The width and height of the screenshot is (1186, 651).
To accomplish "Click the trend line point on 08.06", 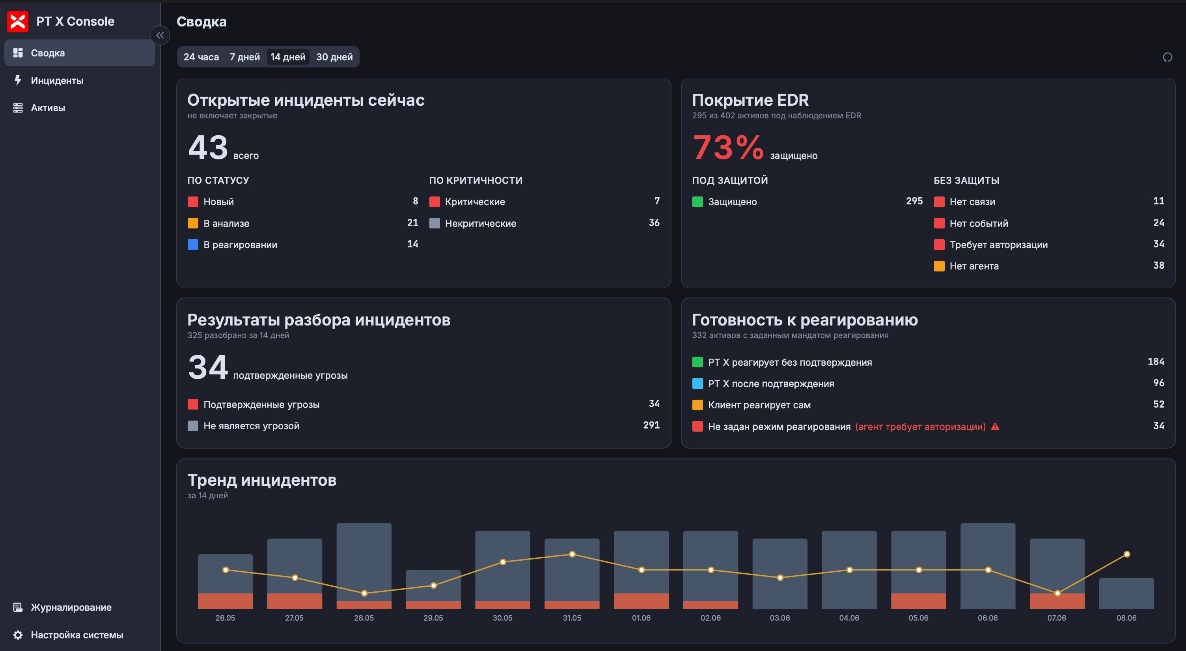I will click(1127, 554).
